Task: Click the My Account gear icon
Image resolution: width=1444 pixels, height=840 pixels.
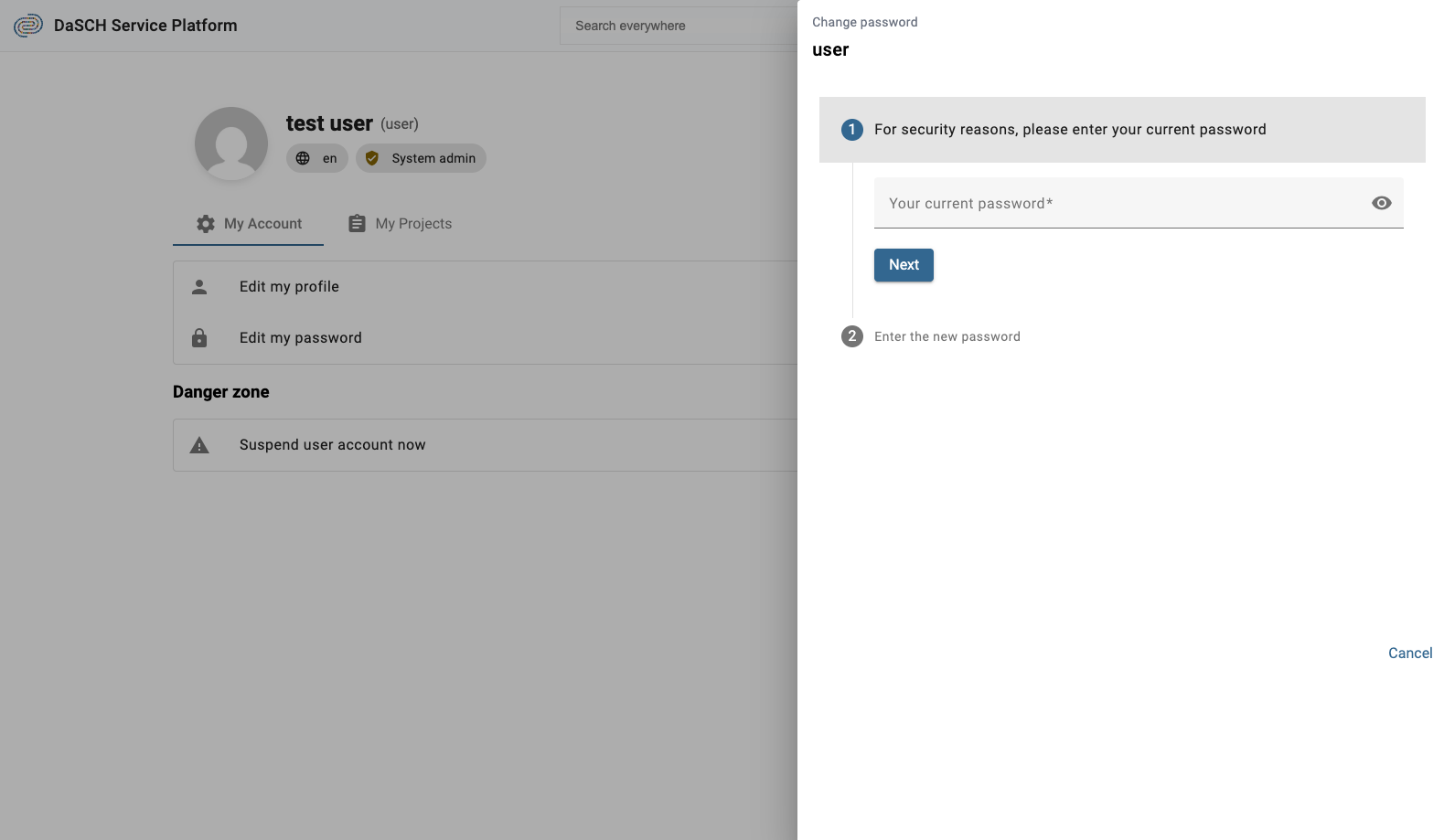Action: (206, 224)
